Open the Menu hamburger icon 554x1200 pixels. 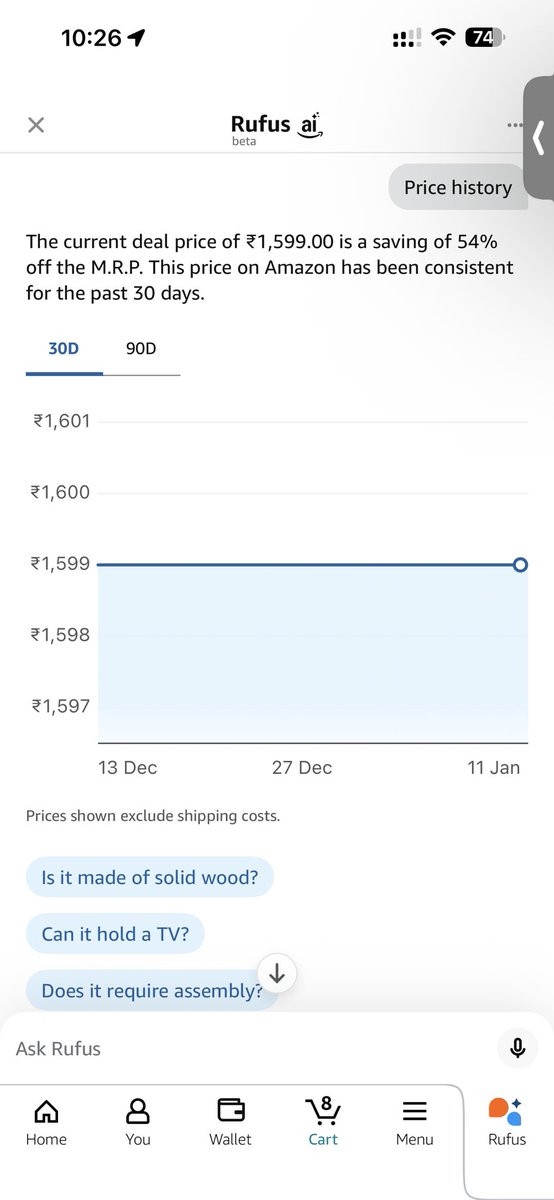[415, 1120]
